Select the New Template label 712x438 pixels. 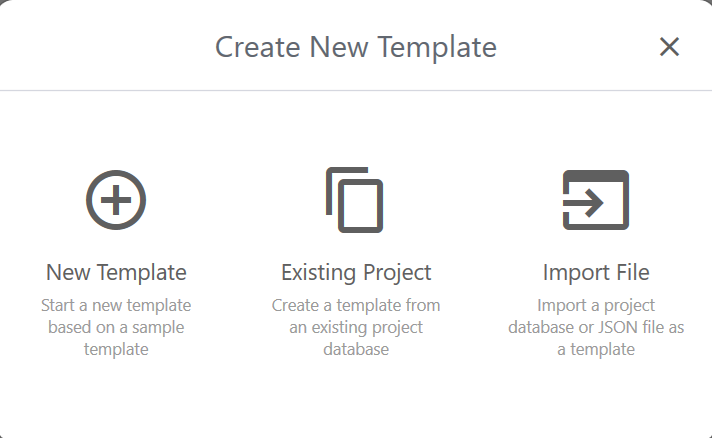click(x=116, y=272)
